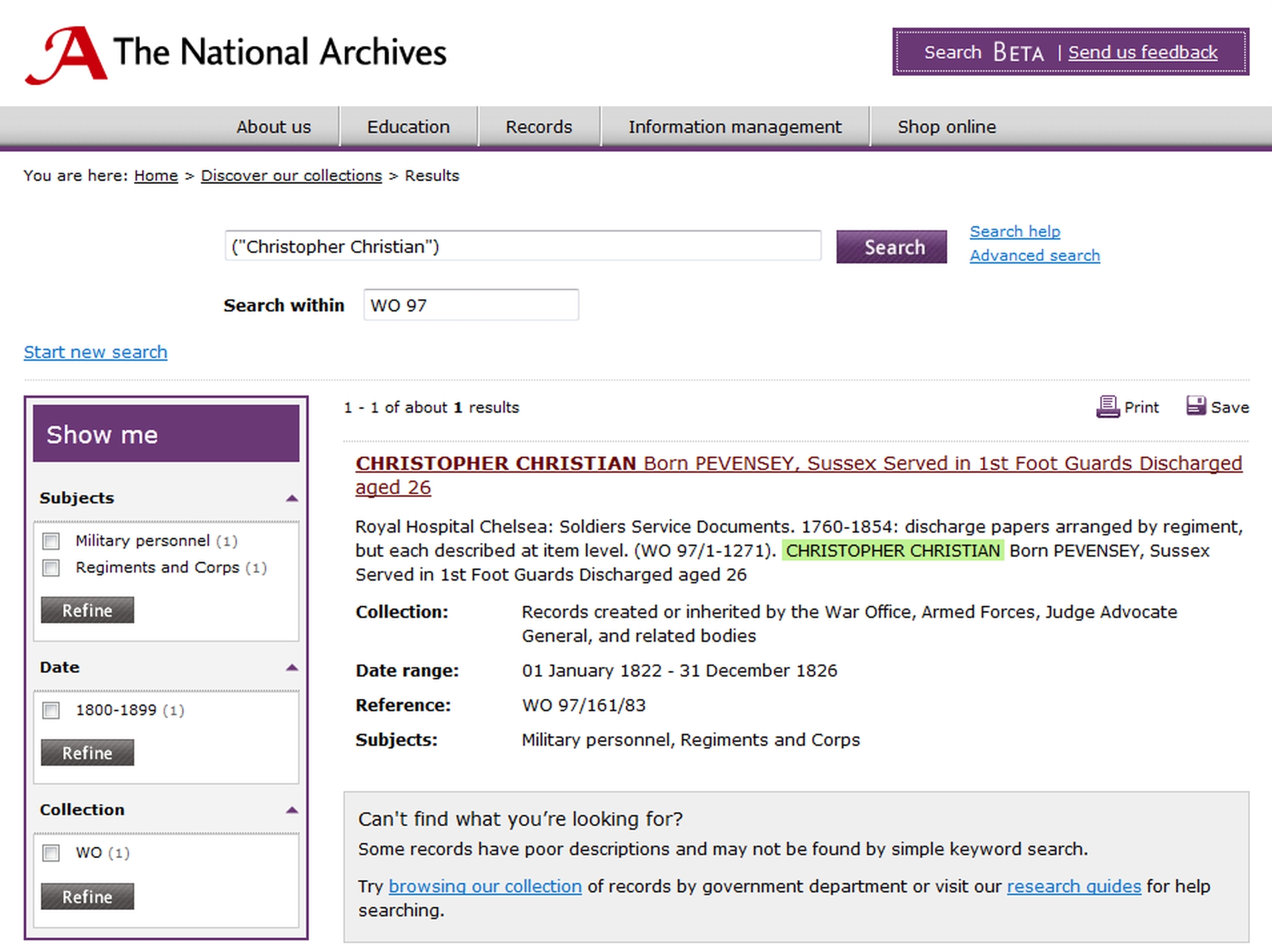Open the Shop online menu
1272x952 pixels.
(946, 126)
